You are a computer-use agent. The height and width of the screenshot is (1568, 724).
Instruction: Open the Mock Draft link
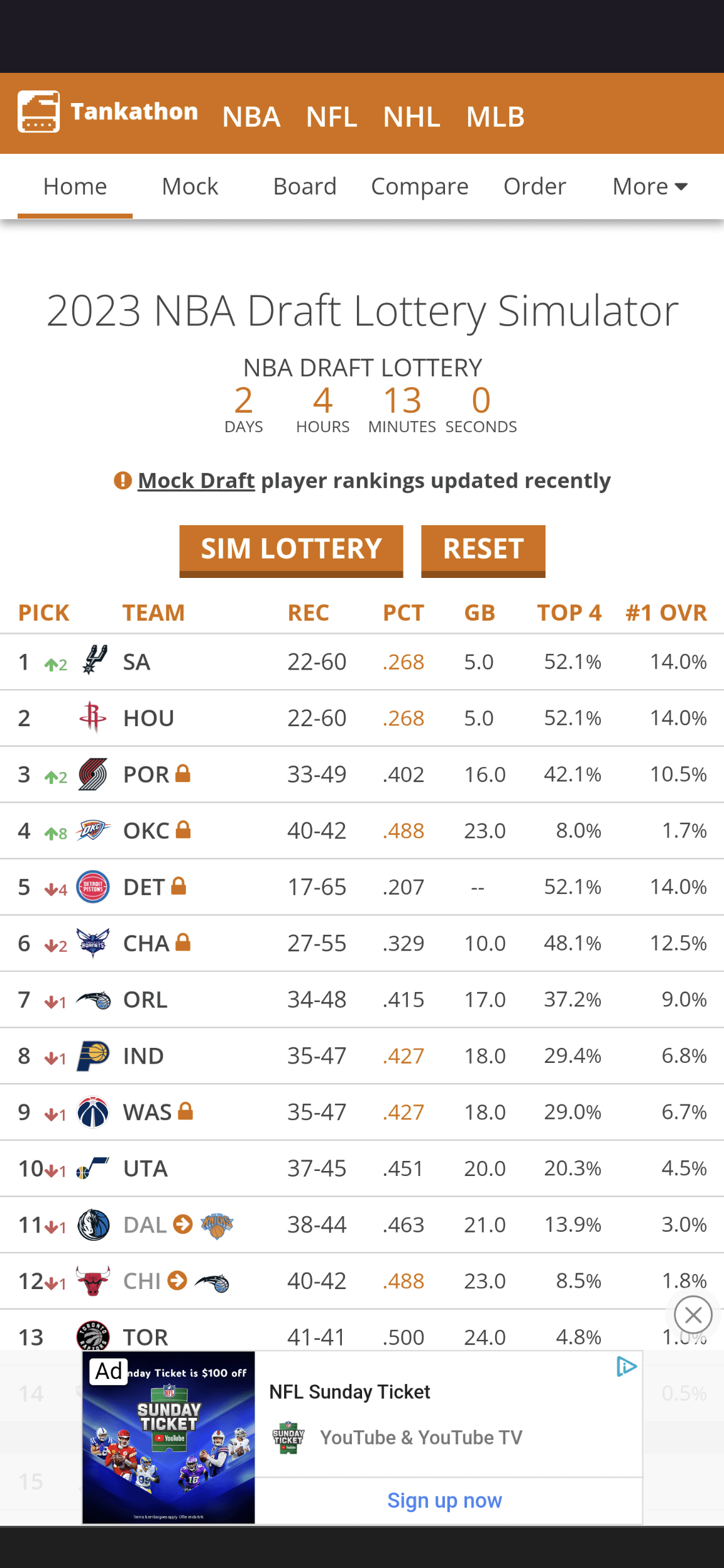(196, 481)
